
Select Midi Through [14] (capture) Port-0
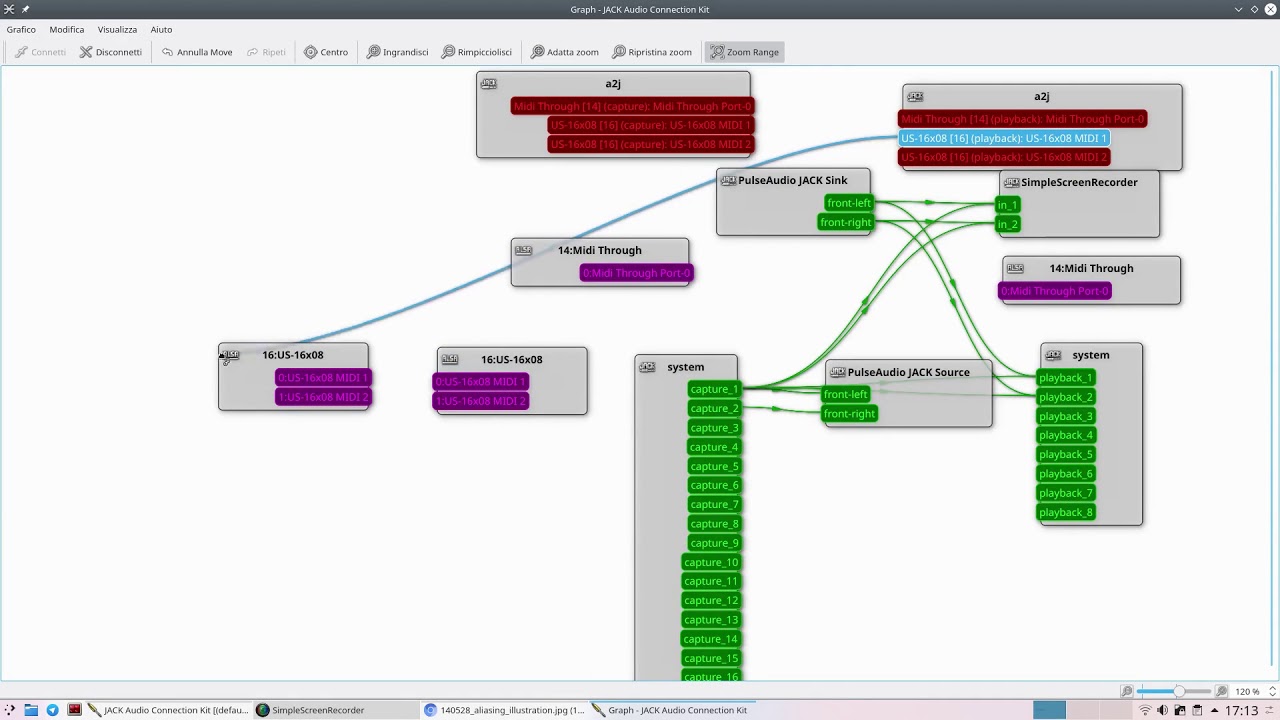[632, 106]
